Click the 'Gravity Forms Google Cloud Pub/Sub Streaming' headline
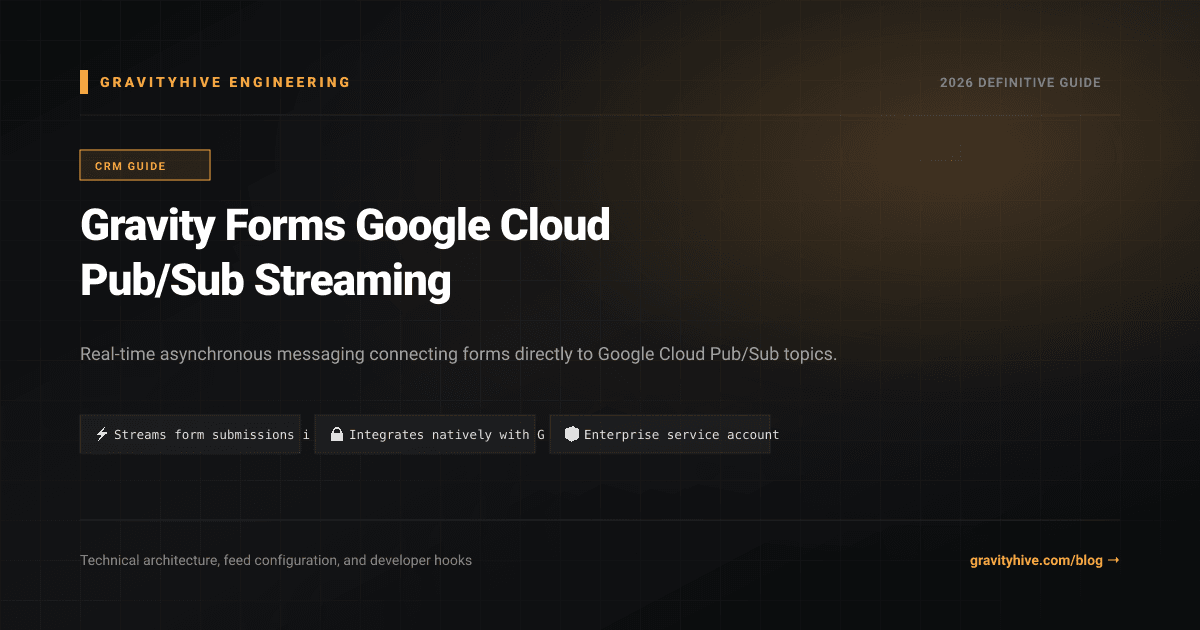 point(345,254)
